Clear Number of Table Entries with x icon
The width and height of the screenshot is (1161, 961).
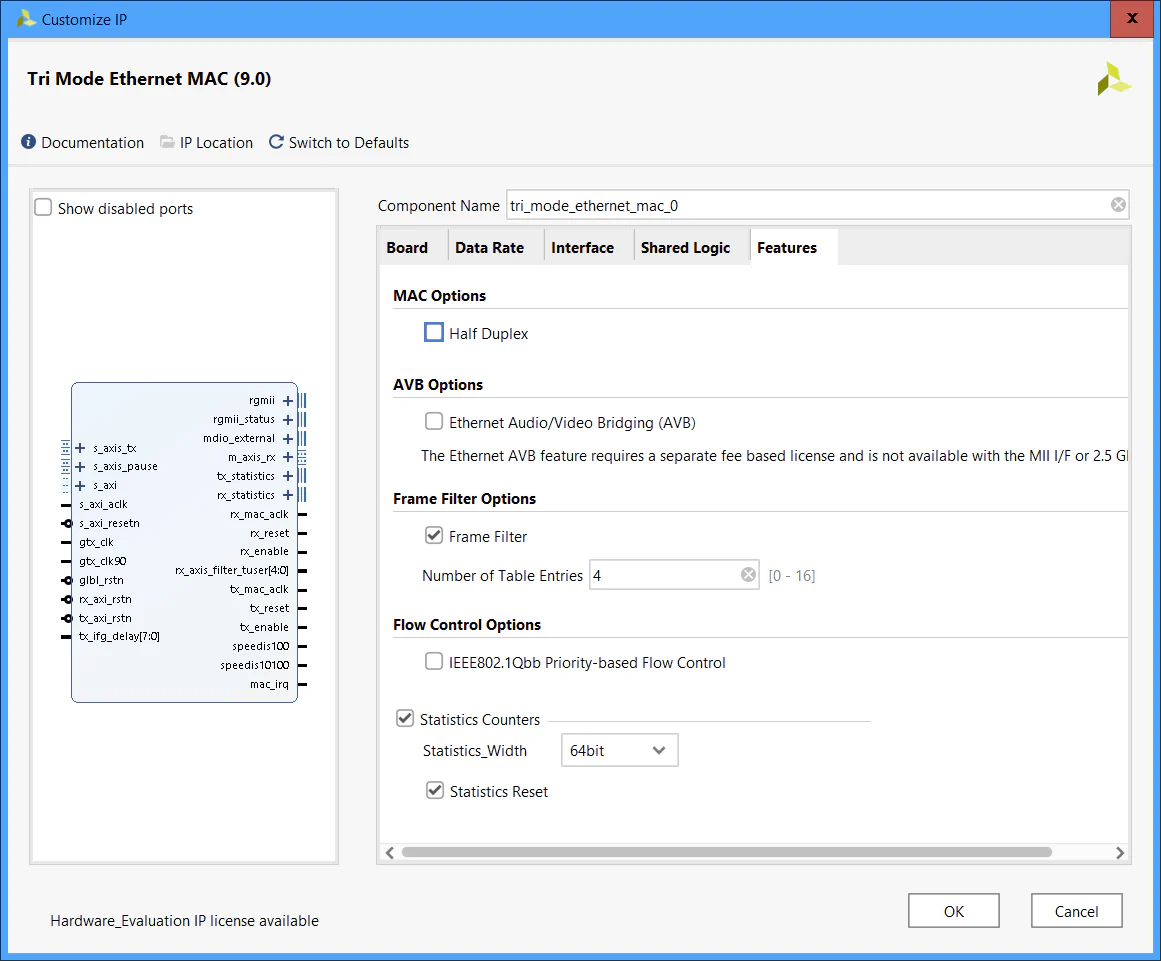(748, 574)
